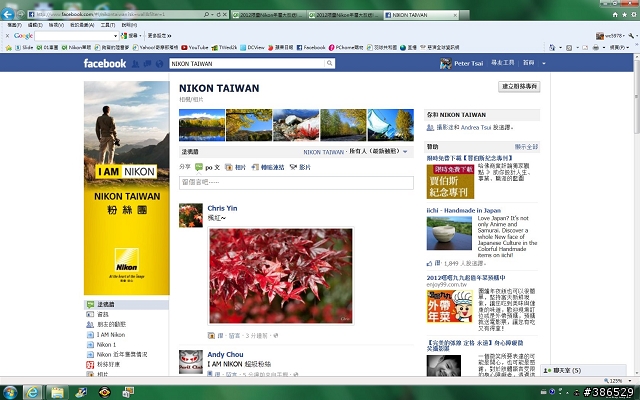640x400 pixels.
Task: Click the Andrea Tsui friend link
Action: point(476,127)
